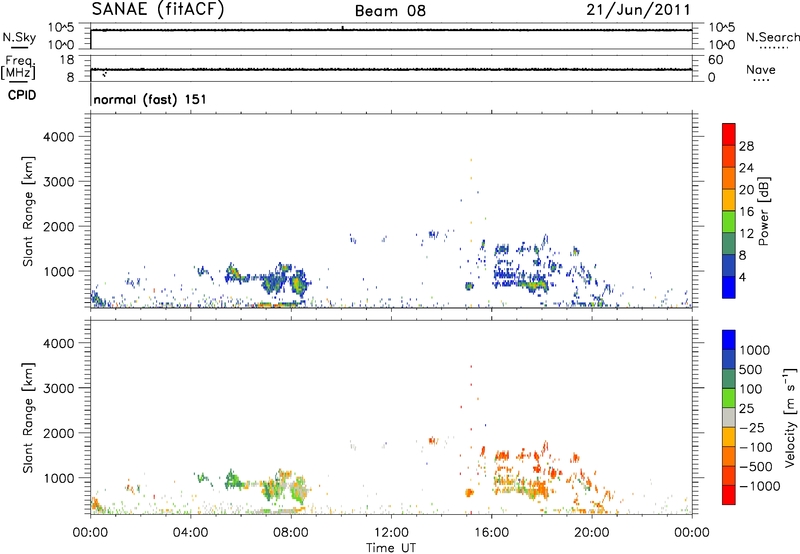
Task: Click the Freq. [MHz] axis label
Action: [x=18, y=67]
